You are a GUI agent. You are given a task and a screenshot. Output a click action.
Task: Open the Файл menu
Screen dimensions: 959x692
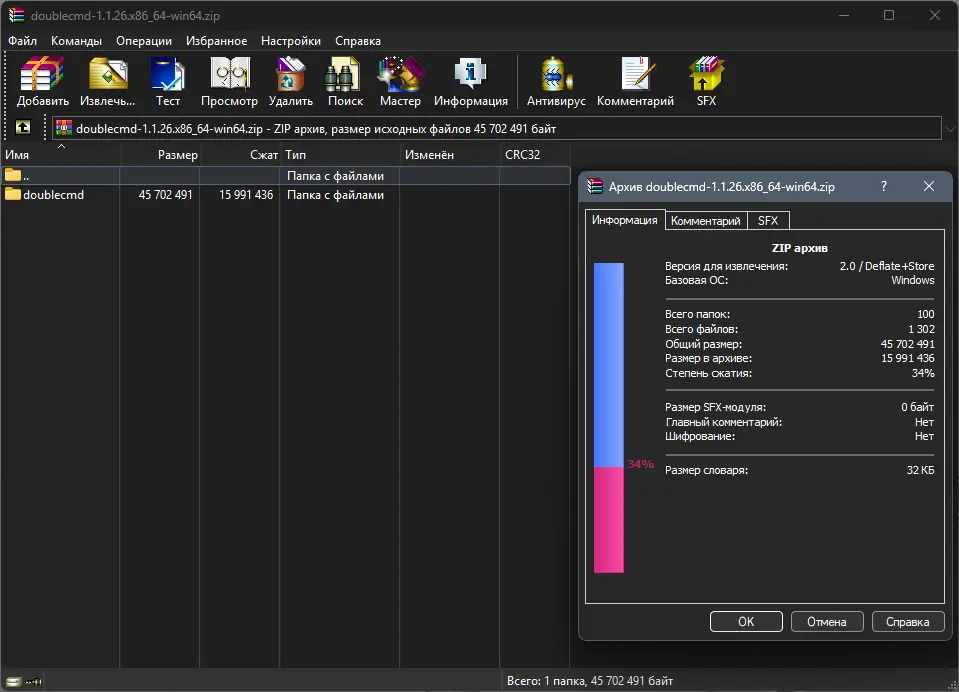point(22,40)
